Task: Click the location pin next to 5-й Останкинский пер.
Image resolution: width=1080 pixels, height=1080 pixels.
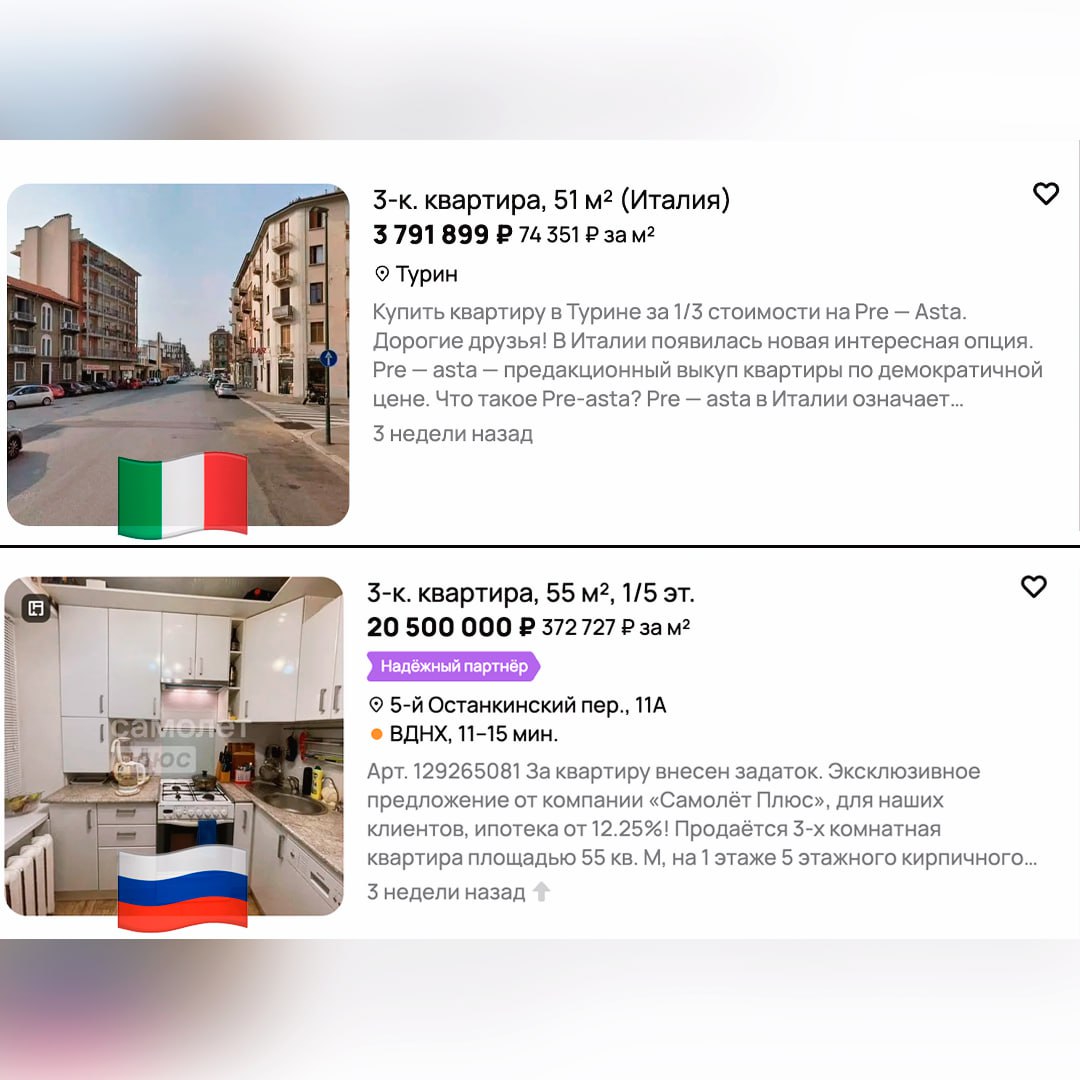Action: click(x=376, y=705)
